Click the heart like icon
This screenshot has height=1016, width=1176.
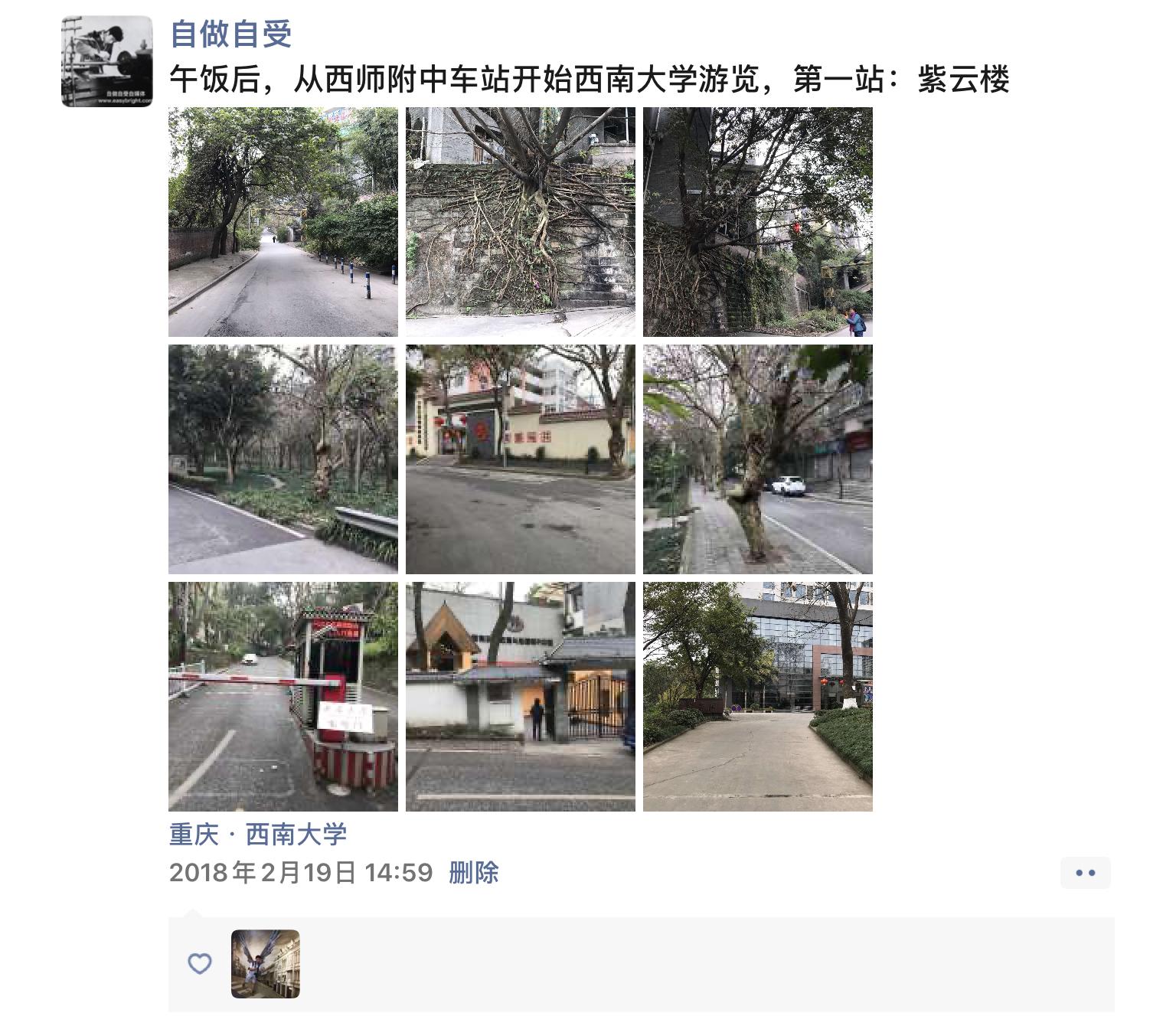point(200,964)
